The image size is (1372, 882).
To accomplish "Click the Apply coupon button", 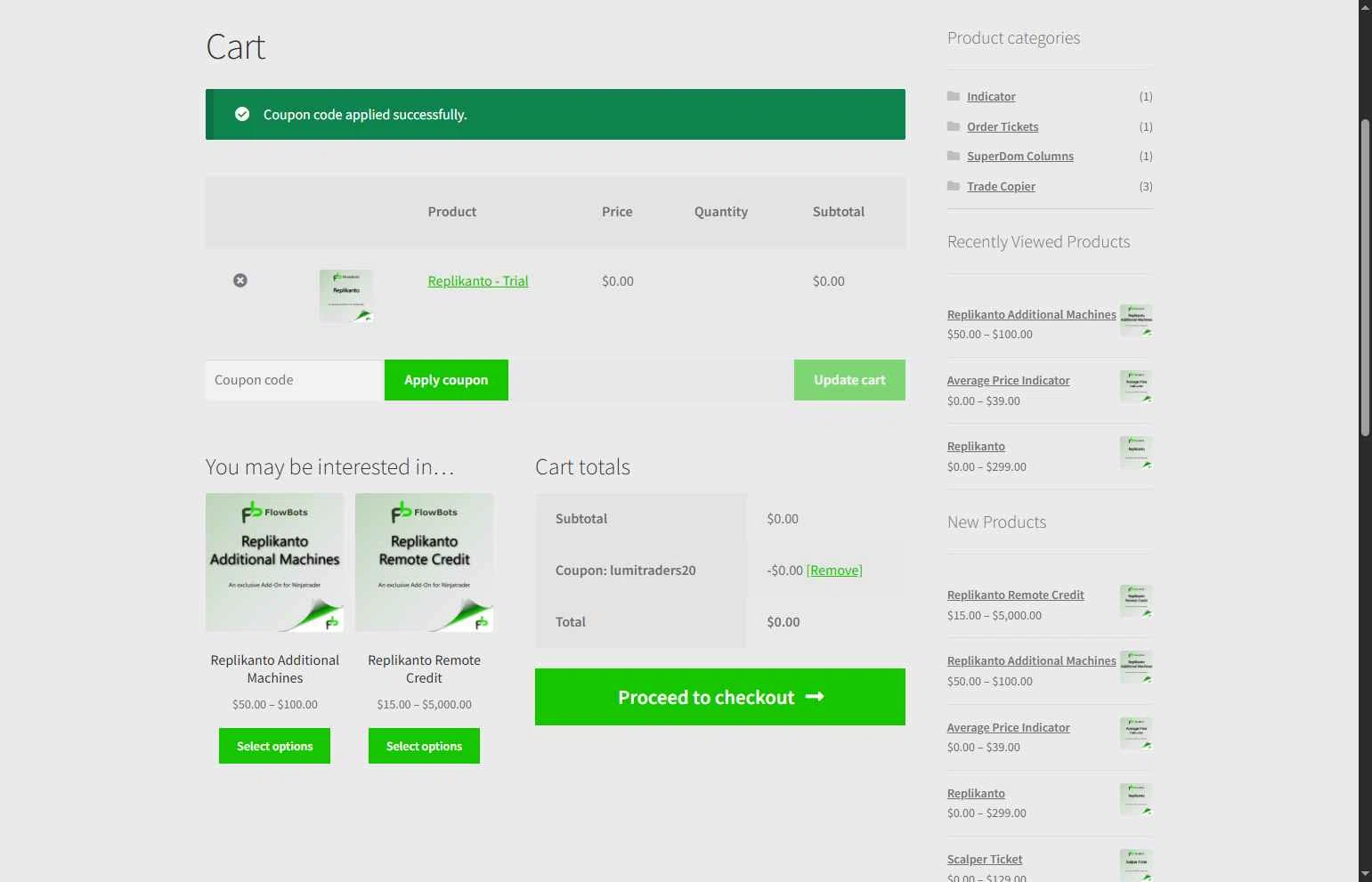I will click(446, 380).
